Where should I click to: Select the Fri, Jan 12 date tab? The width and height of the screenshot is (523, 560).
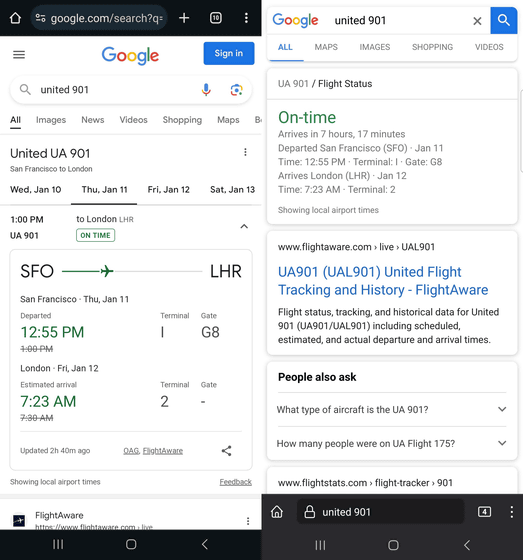point(168,190)
